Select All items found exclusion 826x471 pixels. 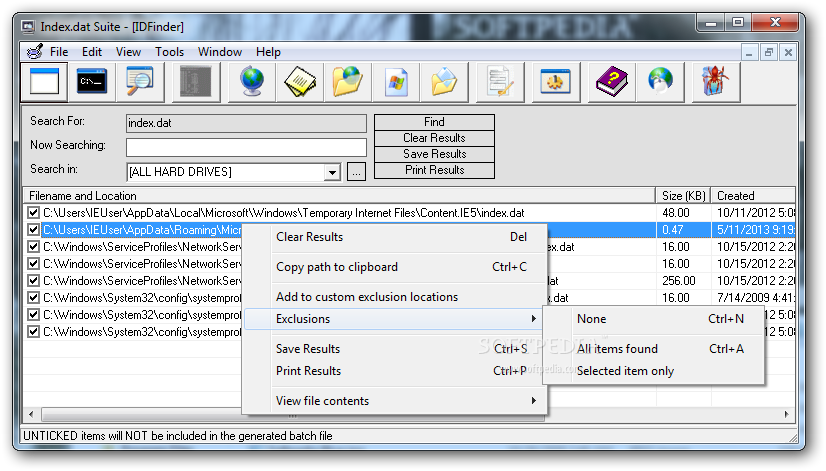[654, 349]
